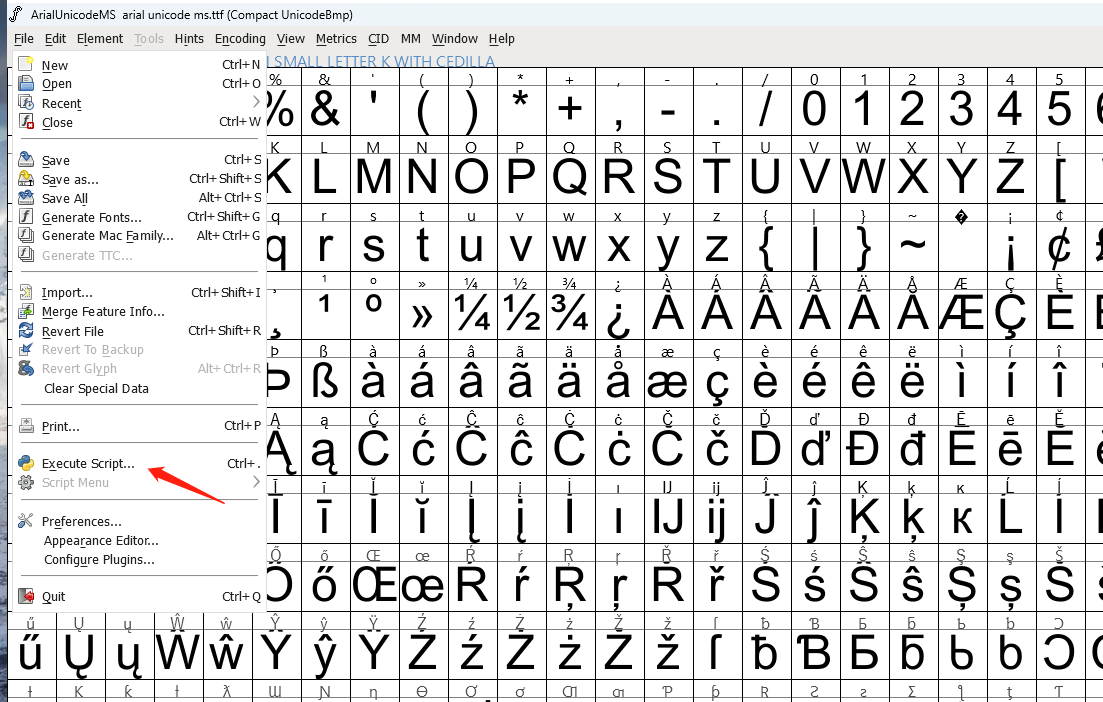Click the Revert File icon
Image resolution: width=1103 pixels, height=702 pixels.
26,331
